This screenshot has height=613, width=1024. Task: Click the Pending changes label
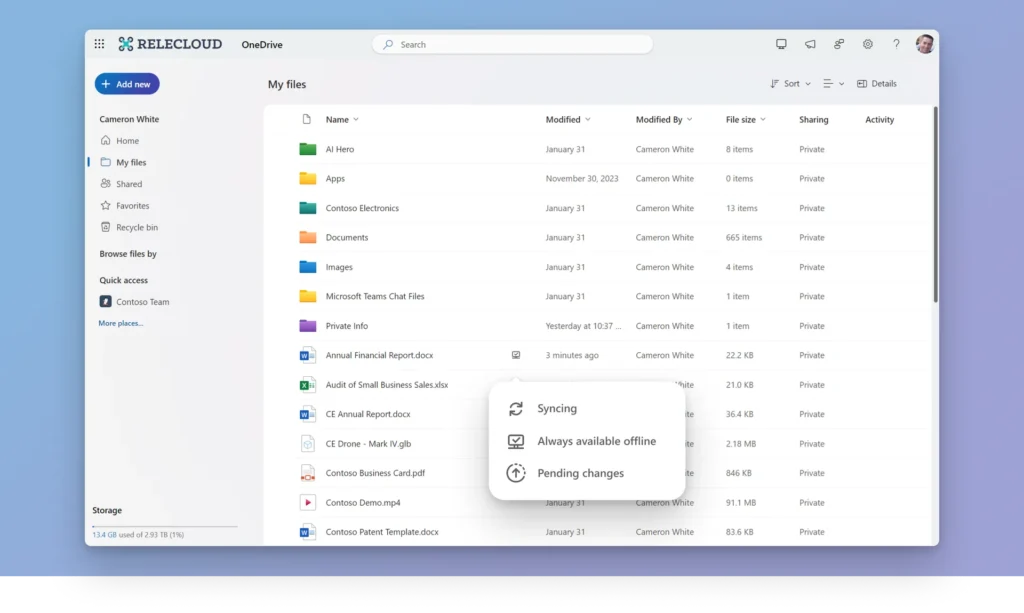point(581,473)
